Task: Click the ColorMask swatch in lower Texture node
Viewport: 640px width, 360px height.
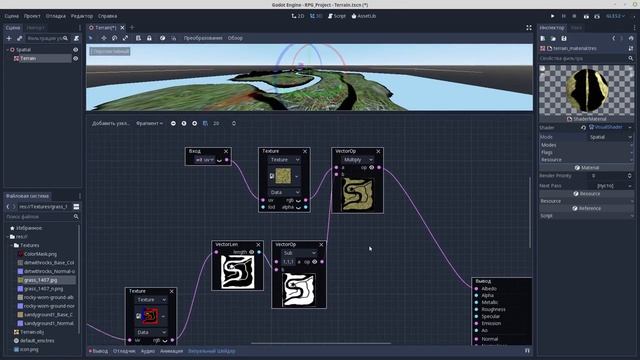Action: point(150,316)
